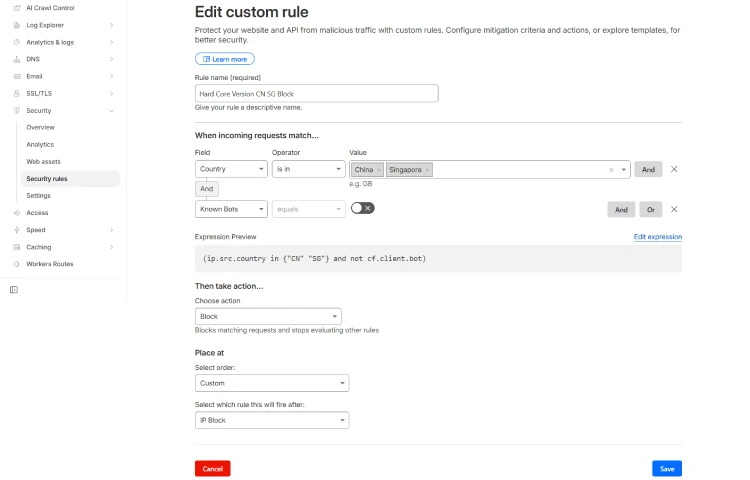Click the Security shield icon
The image size is (750, 480).
pos(17,110)
